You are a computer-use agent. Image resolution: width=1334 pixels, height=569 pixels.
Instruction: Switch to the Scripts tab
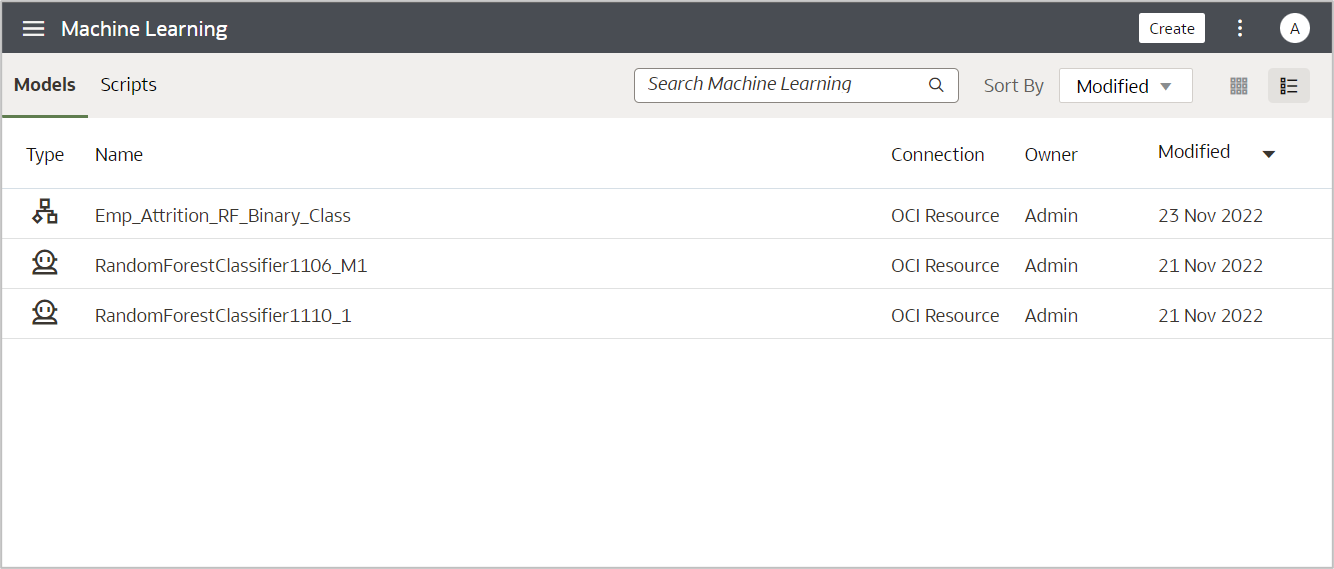(x=129, y=85)
